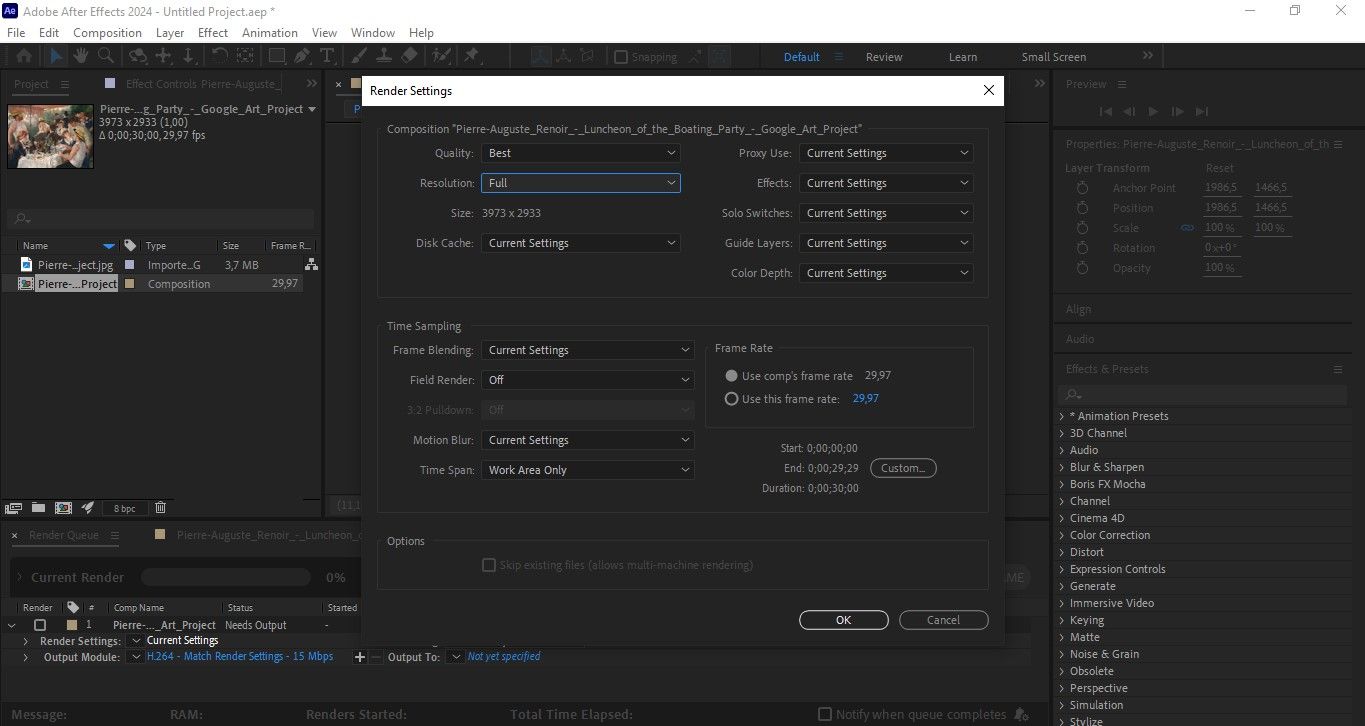
Task: Check the 'Notify when queue completes' box
Action: [x=825, y=714]
